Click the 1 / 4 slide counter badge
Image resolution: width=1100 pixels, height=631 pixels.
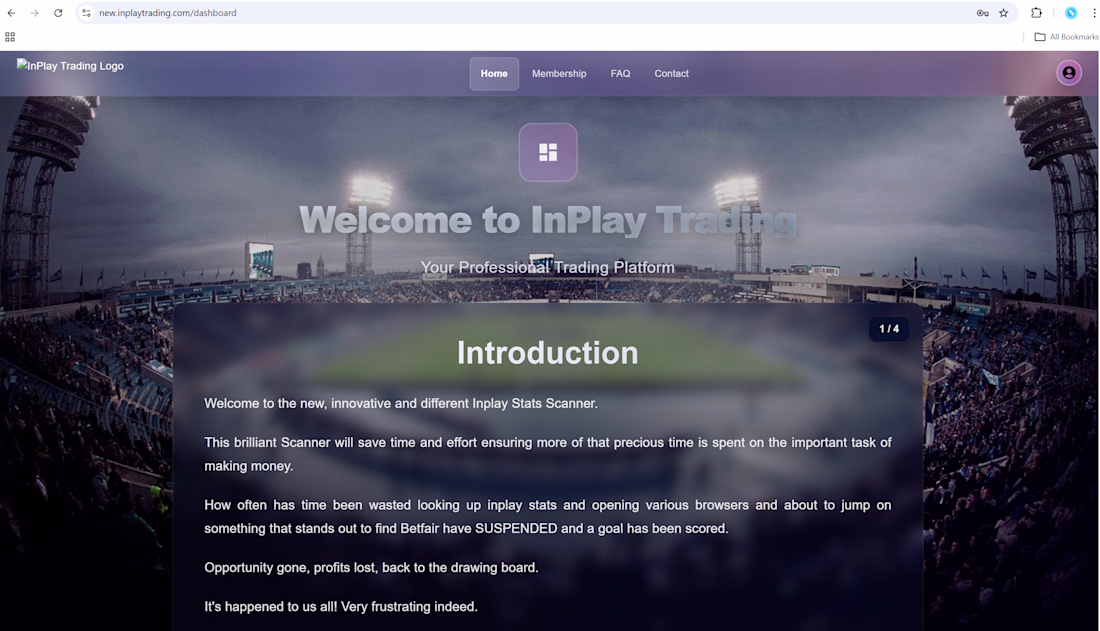[x=889, y=328]
